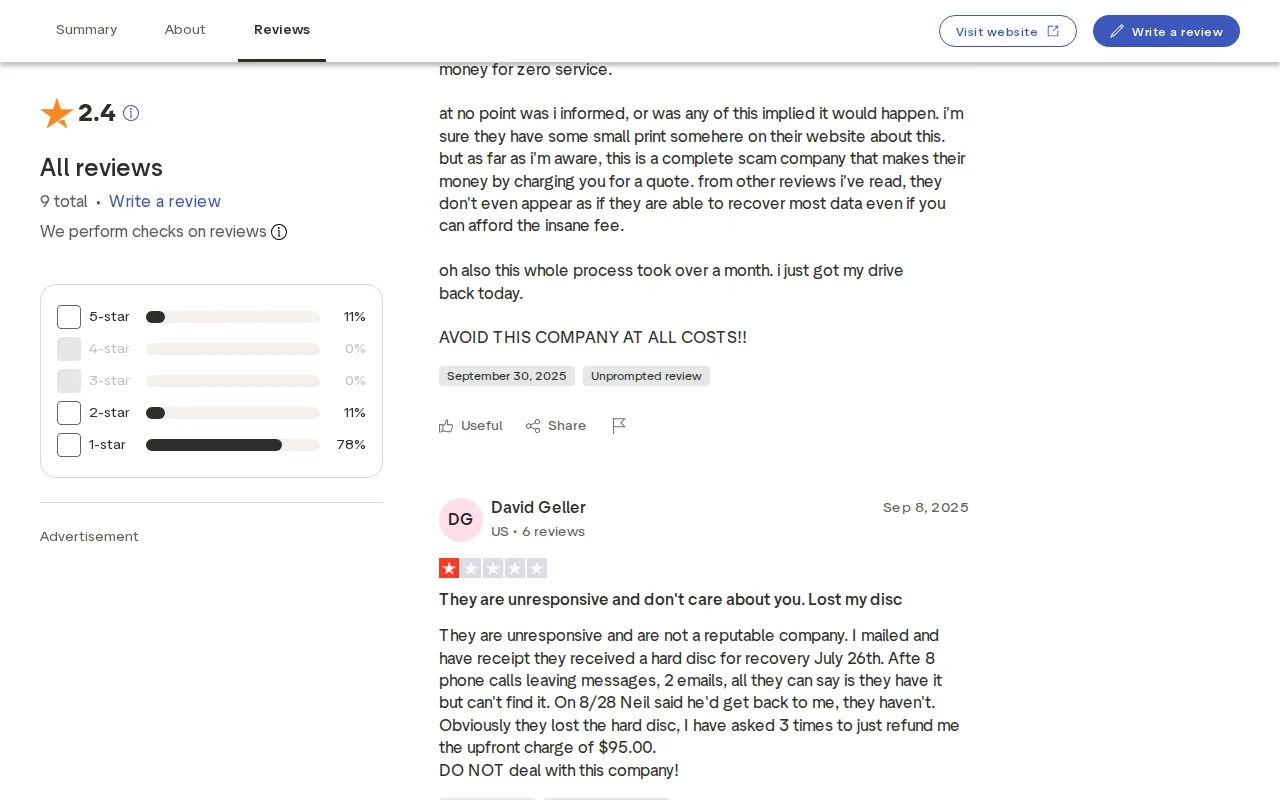Click the orange rating star icon
The height and width of the screenshot is (800, 1280).
point(56,113)
